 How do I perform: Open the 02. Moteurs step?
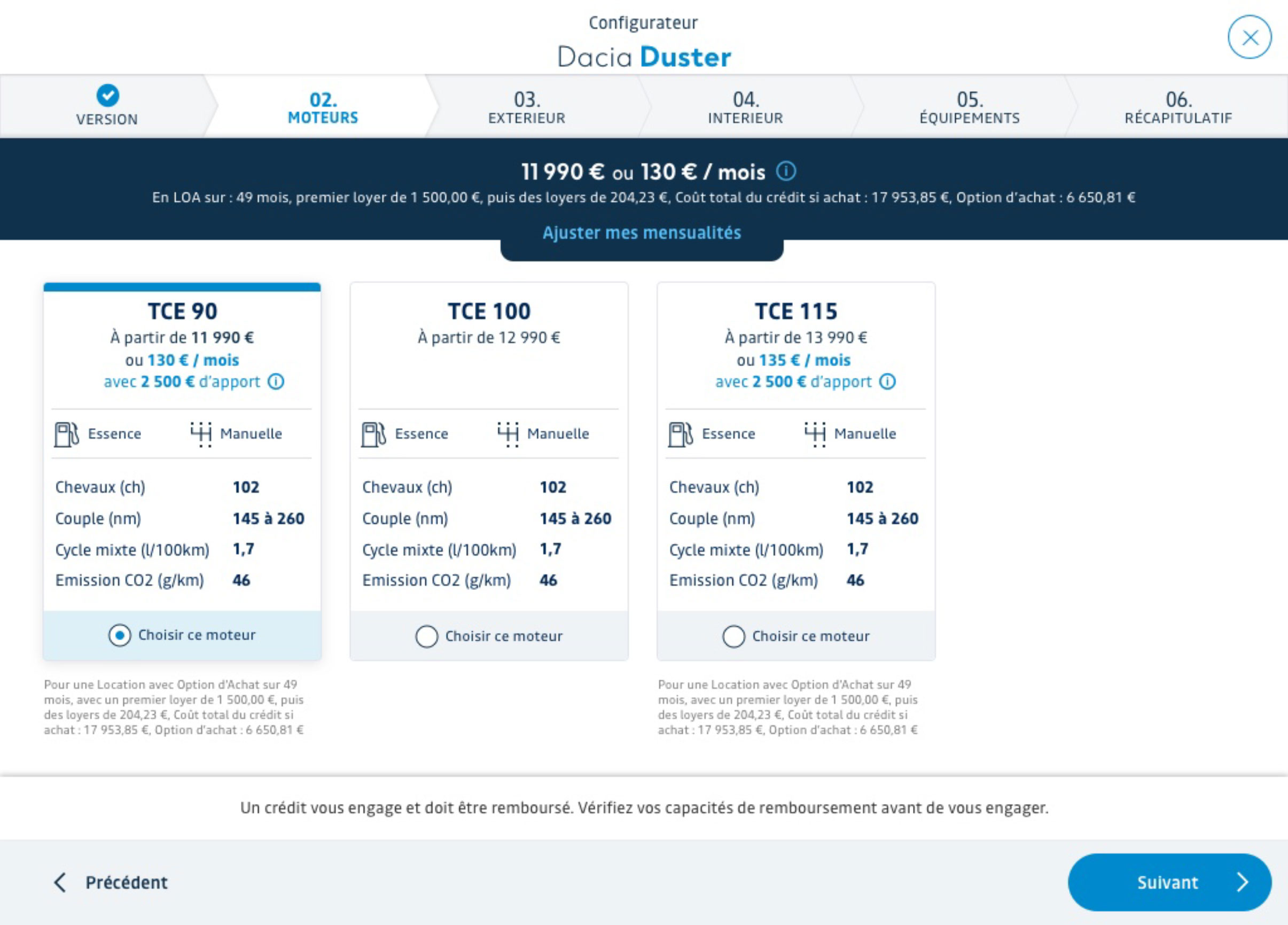(x=323, y=106)
